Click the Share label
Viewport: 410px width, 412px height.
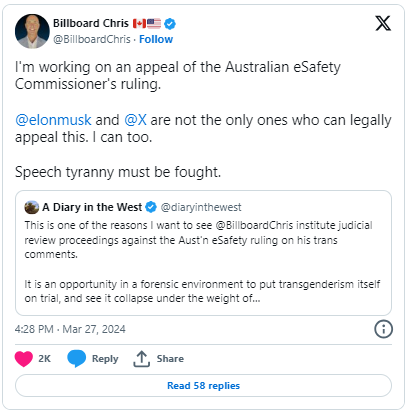click(x=170, y=359)
